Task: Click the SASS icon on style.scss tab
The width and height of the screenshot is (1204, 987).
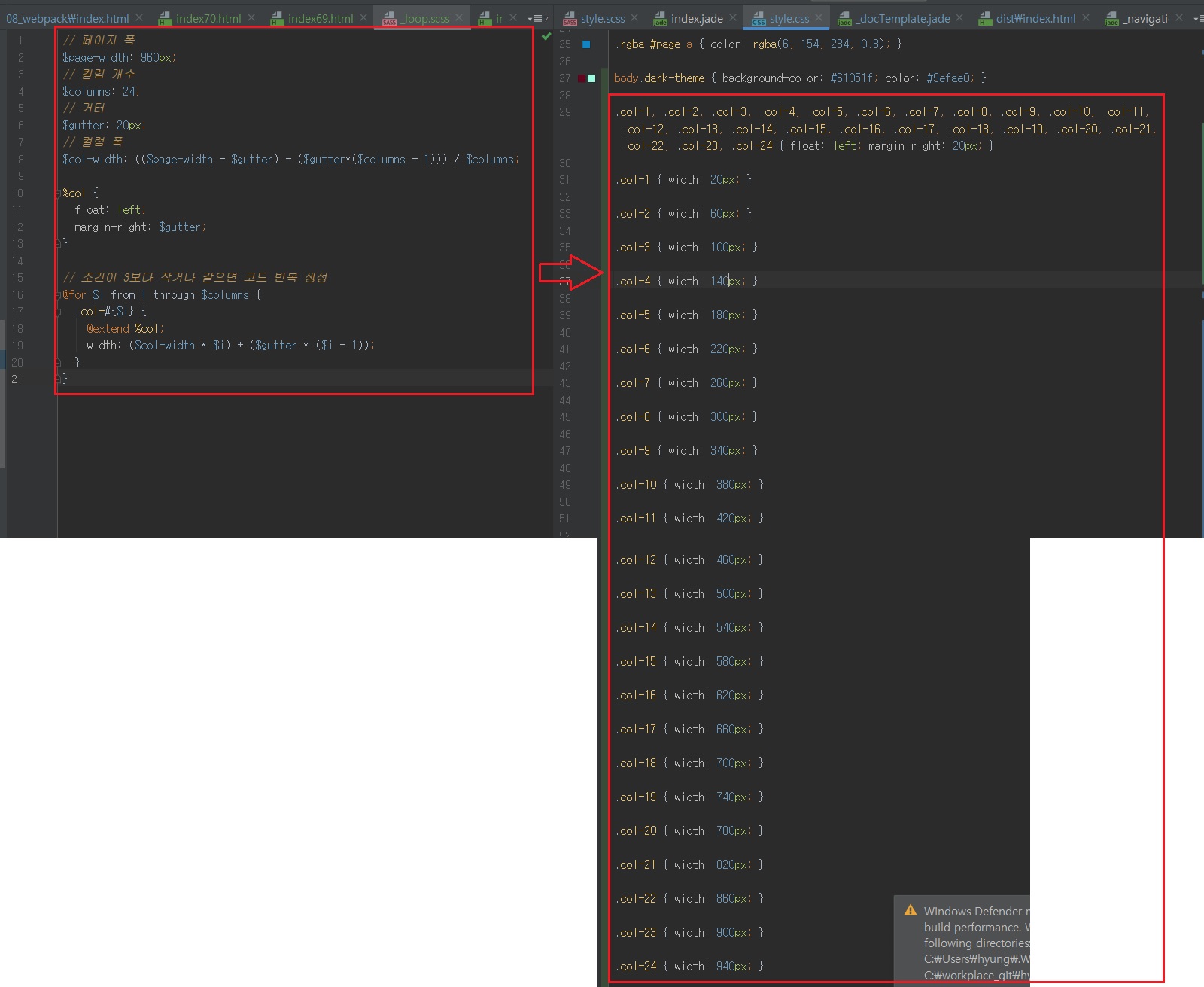Action: 570,19
